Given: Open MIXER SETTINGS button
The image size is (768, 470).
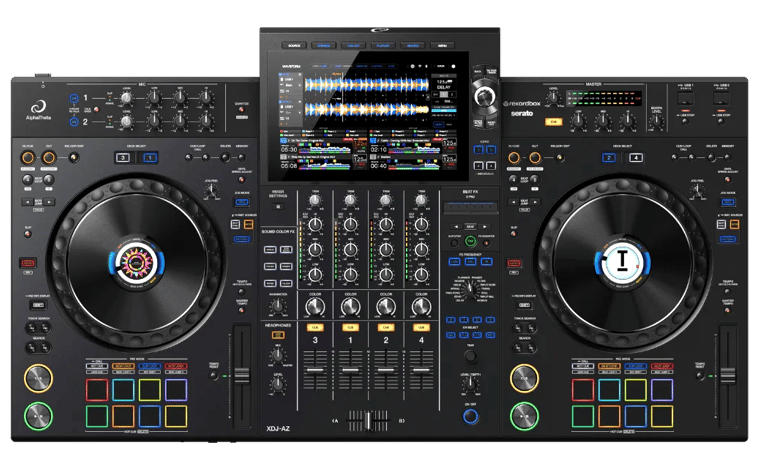Looking at the screenshot, I should click(278, 207).
